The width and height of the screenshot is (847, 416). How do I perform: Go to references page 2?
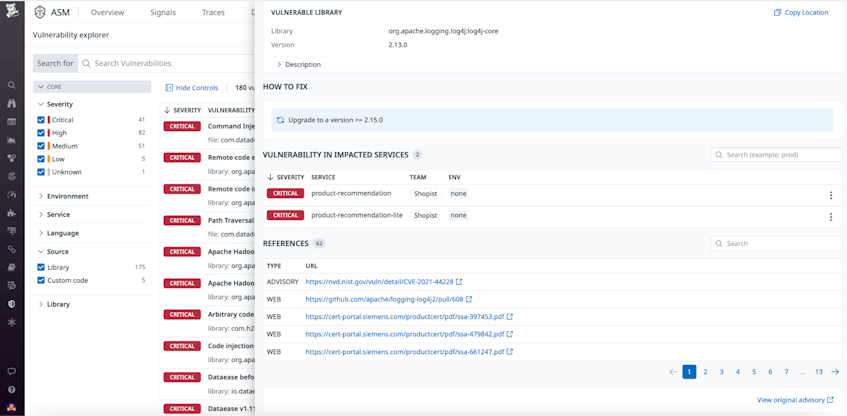point(705,372)
